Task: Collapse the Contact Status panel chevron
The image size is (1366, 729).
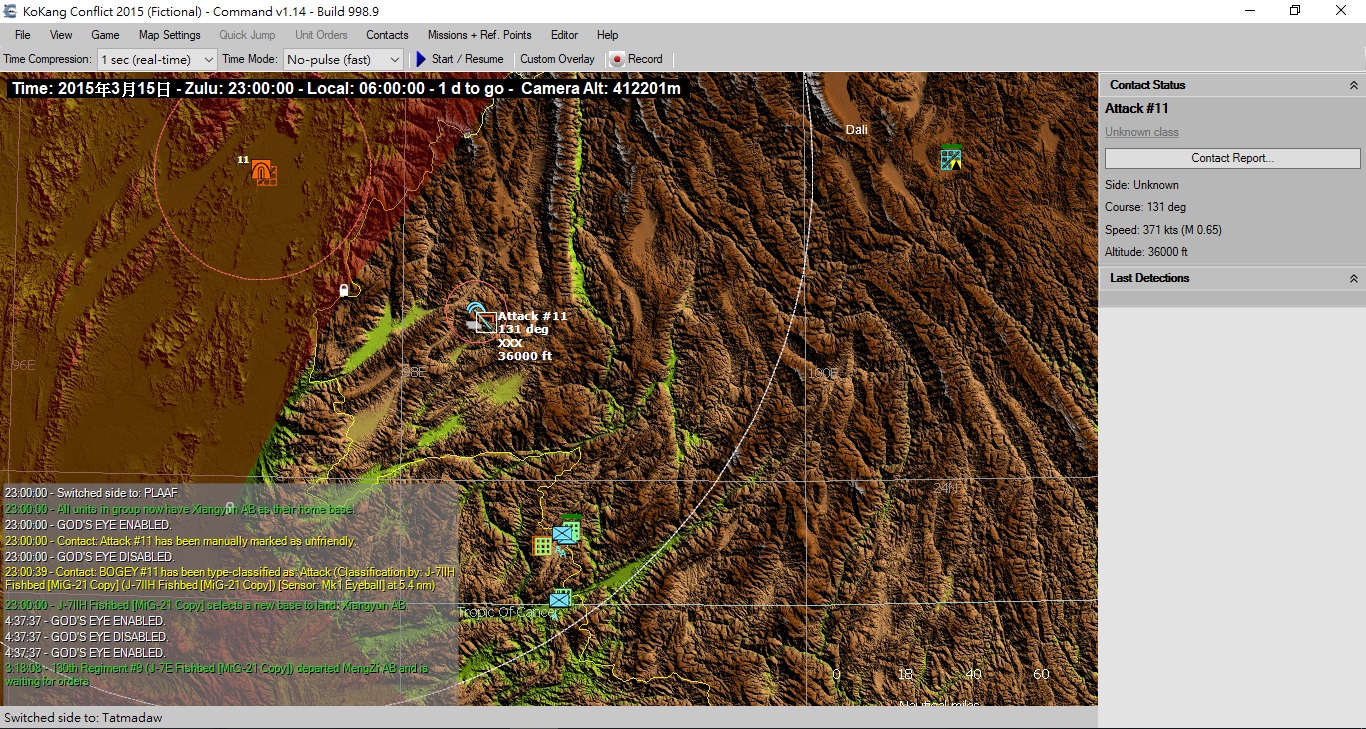Action: [x=1354, y=86]
